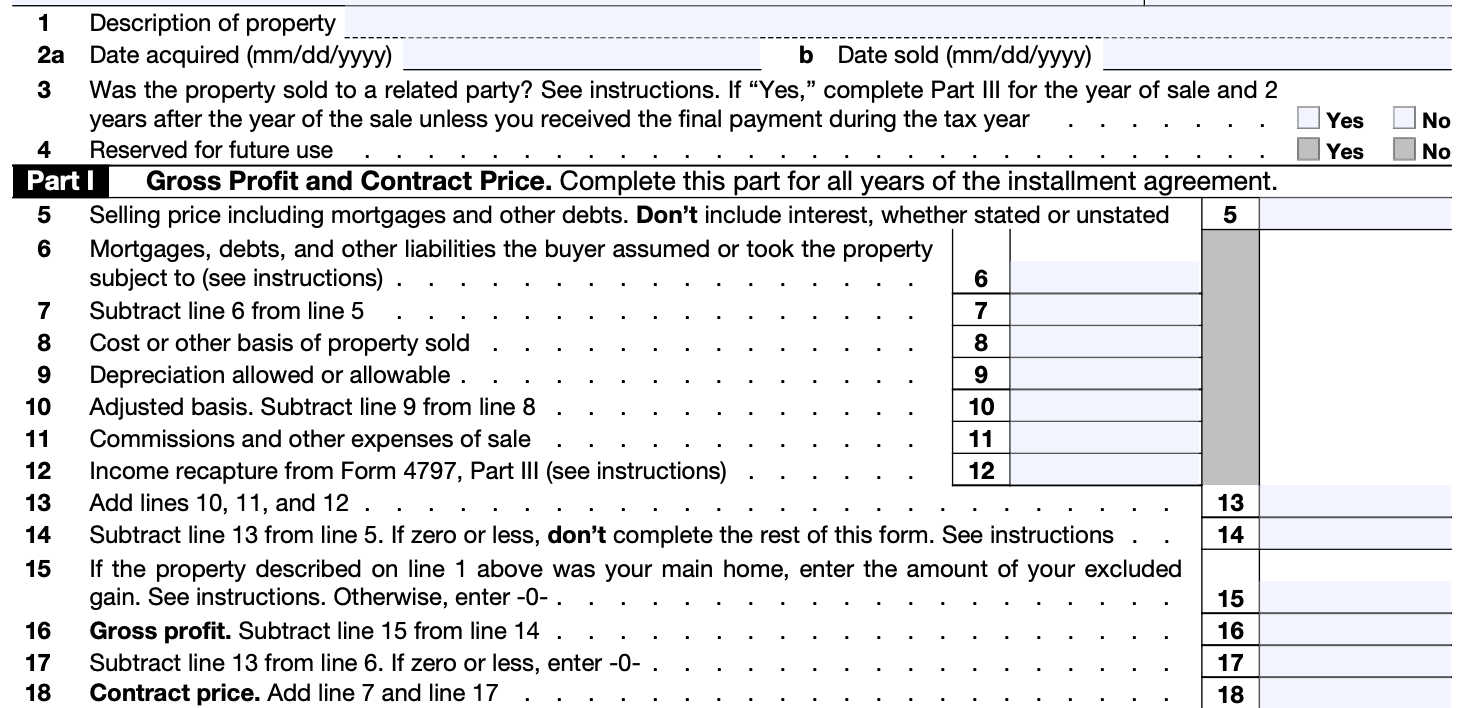The height and width of the screenshot is (708, 1472).
Task: Focus the line 8 cost basis field
Action: 1105,342
